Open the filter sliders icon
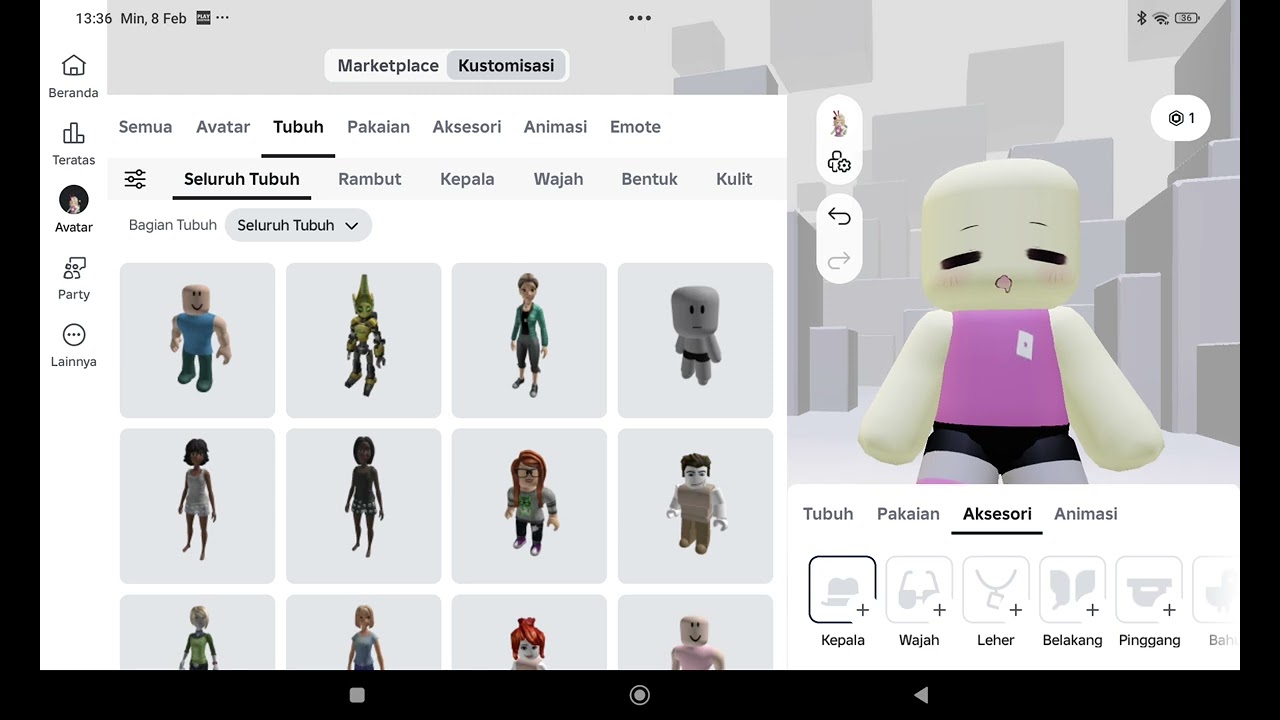This screenshot has width=1280, height=720. click(135, 179)
